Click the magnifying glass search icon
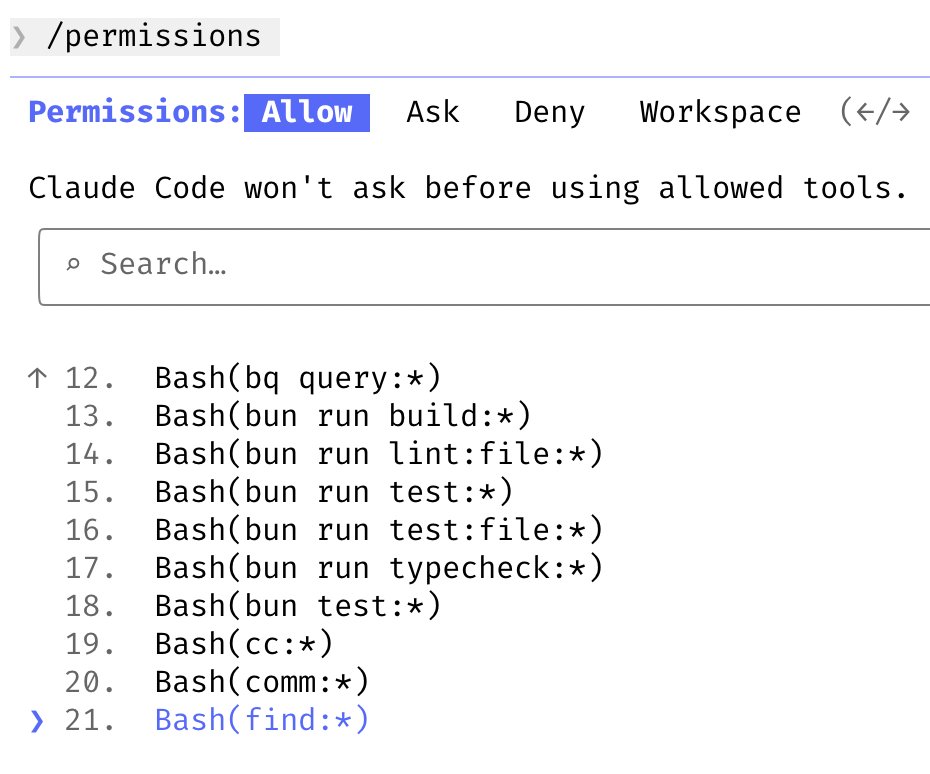Viewport: 930px width, 774px height. (76, 265)
